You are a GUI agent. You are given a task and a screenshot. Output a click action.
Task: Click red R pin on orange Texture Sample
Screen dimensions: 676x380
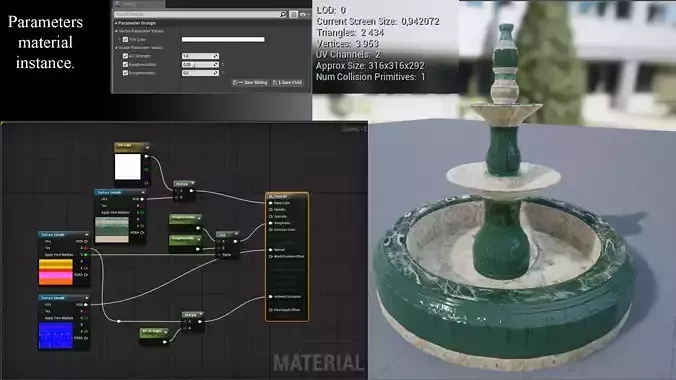tap(86, 248)
